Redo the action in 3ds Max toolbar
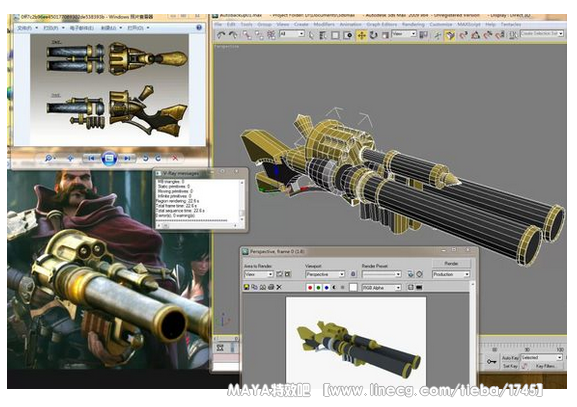 233,35
